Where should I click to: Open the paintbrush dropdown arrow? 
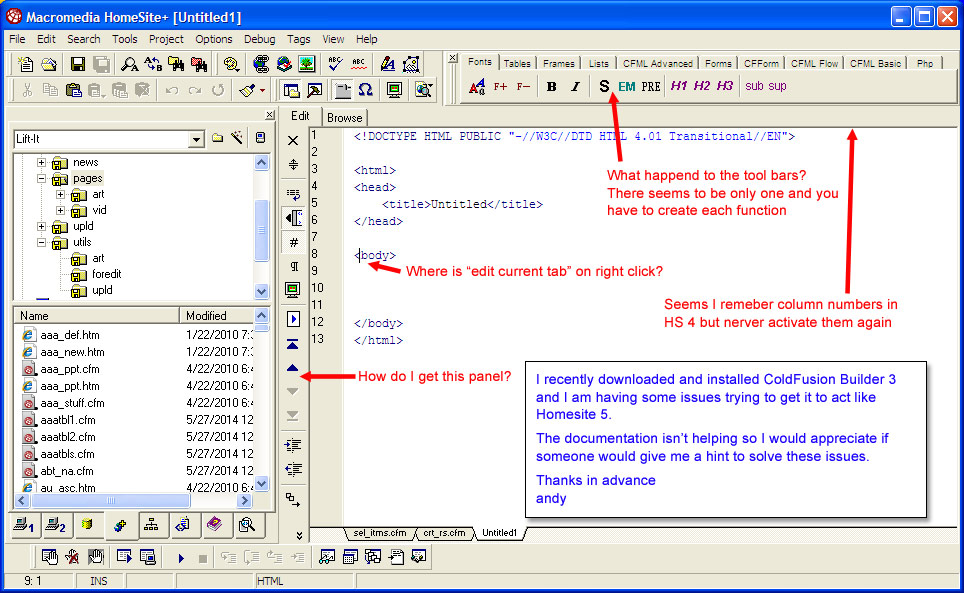(x=263, y=90)
